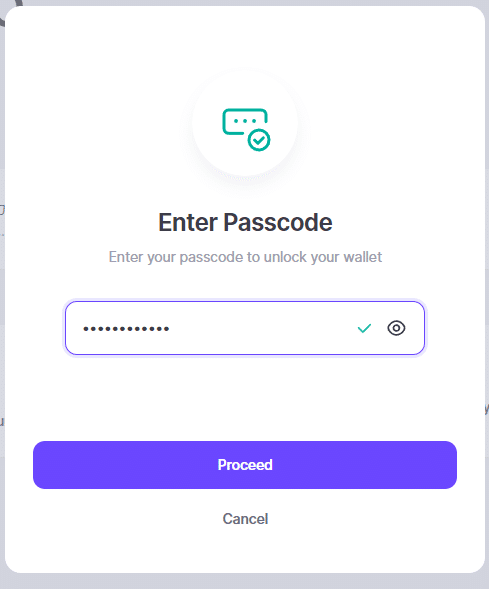
Task: Click the empty space between field and Proceed
Action: click(x=245, y=398)
